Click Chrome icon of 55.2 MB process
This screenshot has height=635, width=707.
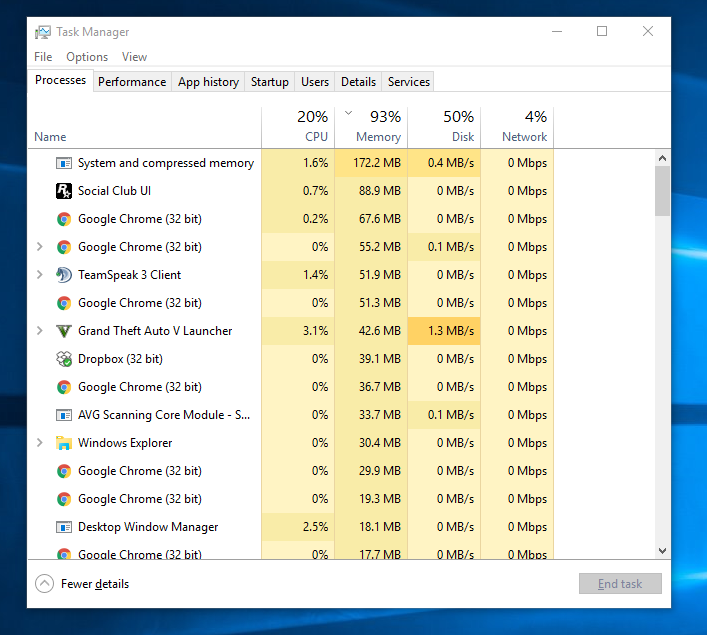click(x=64, y=247)
